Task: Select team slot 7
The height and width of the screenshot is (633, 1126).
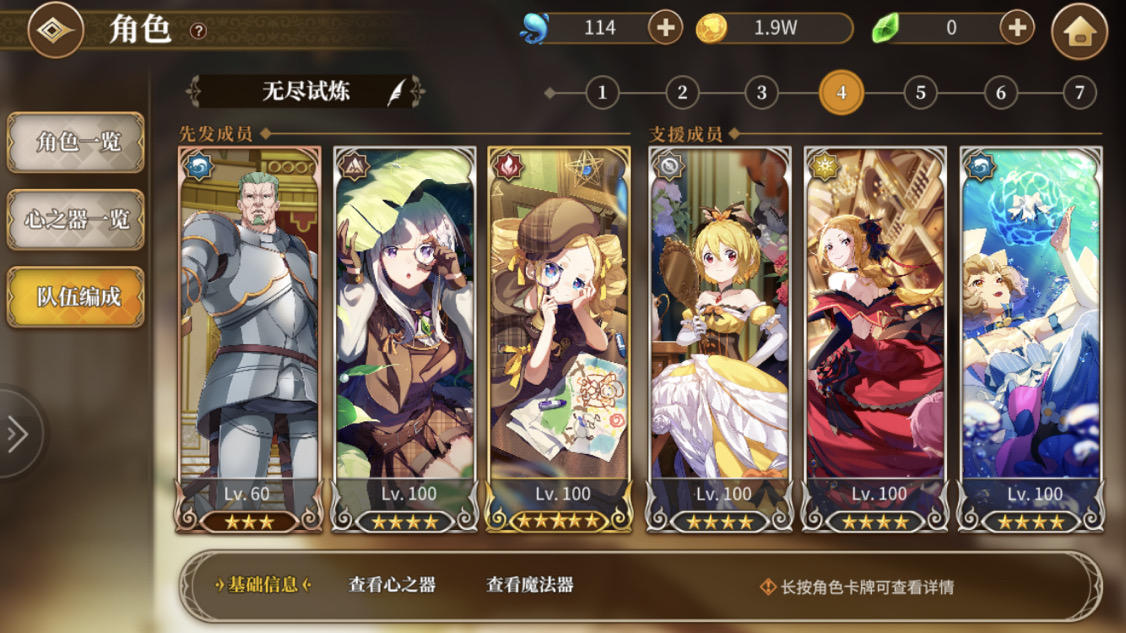Action: tap(1079, 92)
